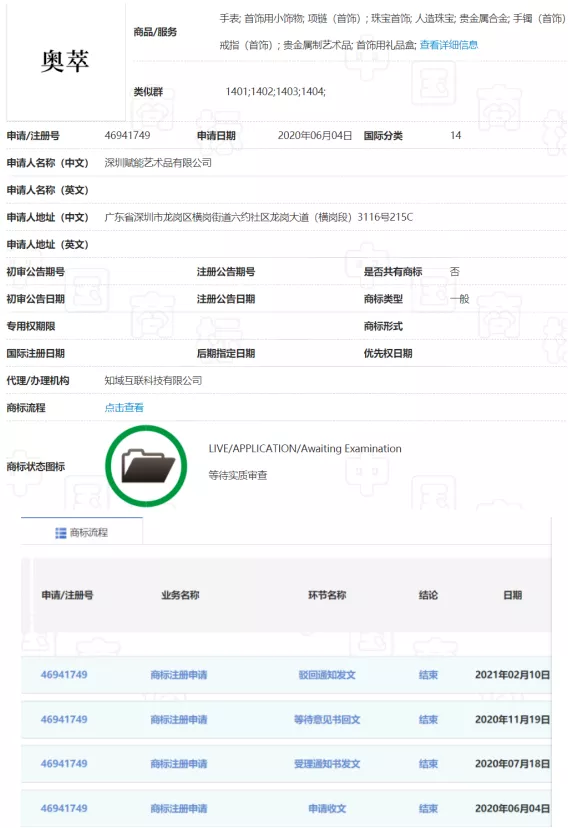568x828 pixels.
Task: Open the 查看详细信息 link
Action: click(449, 45)
